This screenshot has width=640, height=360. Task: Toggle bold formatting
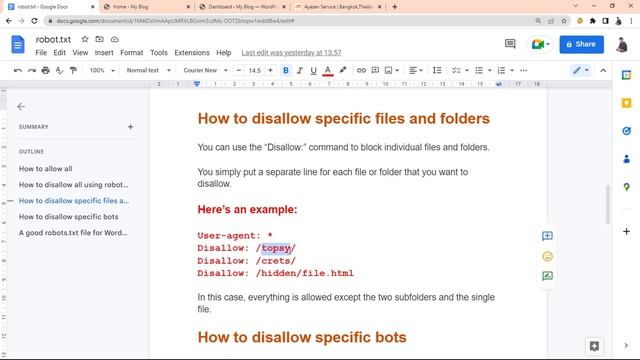[286, 71]
